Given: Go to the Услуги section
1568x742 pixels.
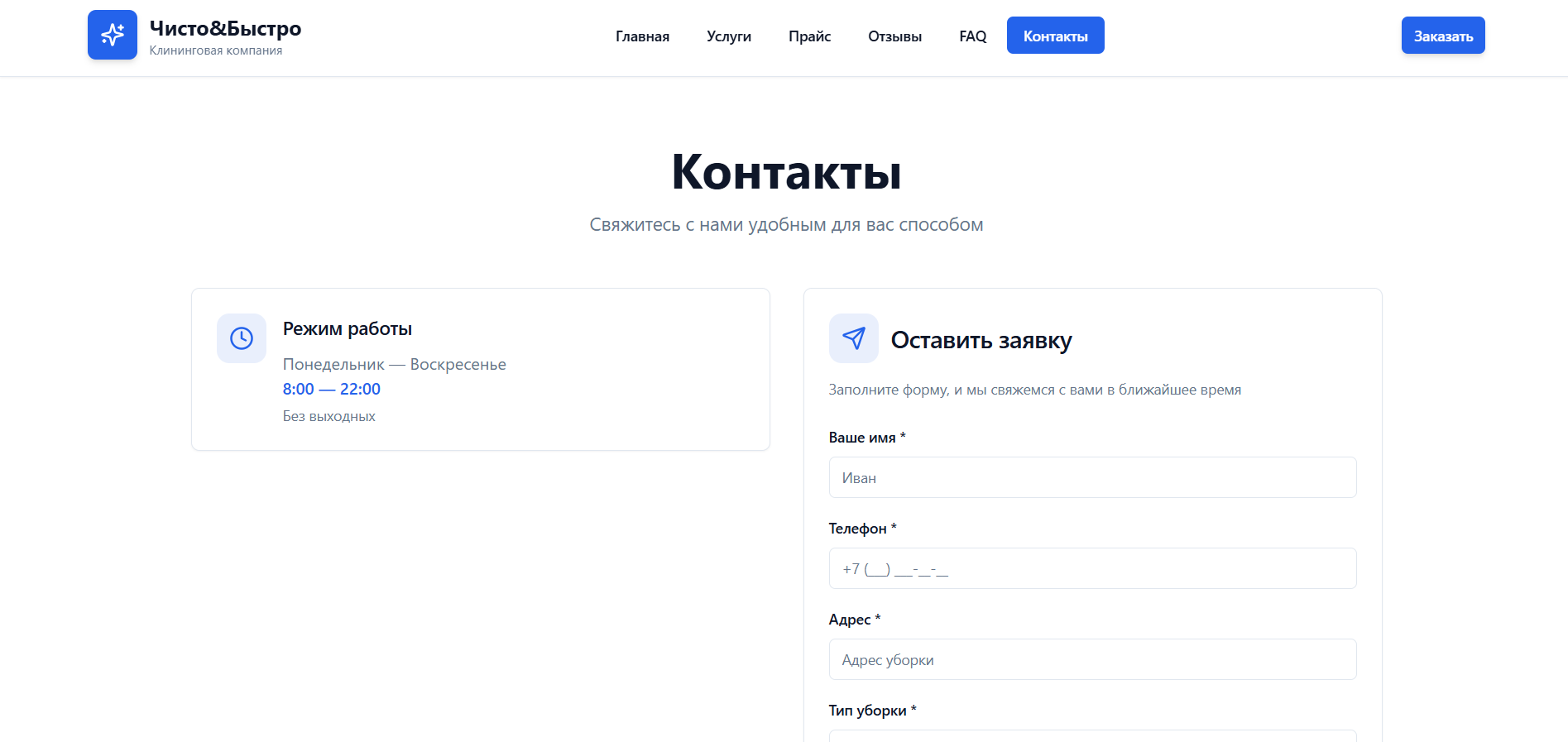Looking at the screenshot, I should pos(728,36).
